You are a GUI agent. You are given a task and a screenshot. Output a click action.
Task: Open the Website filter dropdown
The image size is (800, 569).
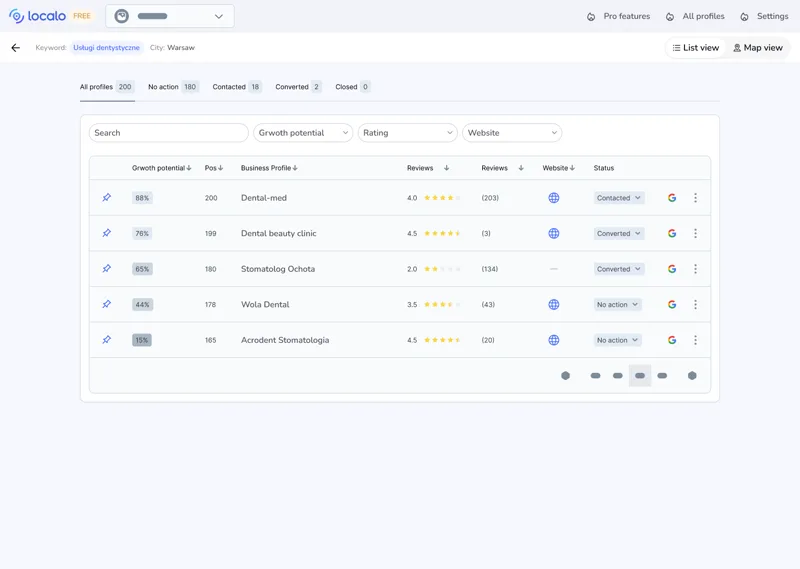coord(512,133)
